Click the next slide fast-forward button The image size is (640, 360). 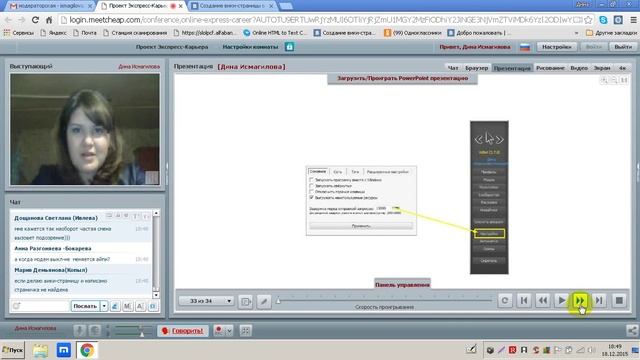tap(580, 301)
